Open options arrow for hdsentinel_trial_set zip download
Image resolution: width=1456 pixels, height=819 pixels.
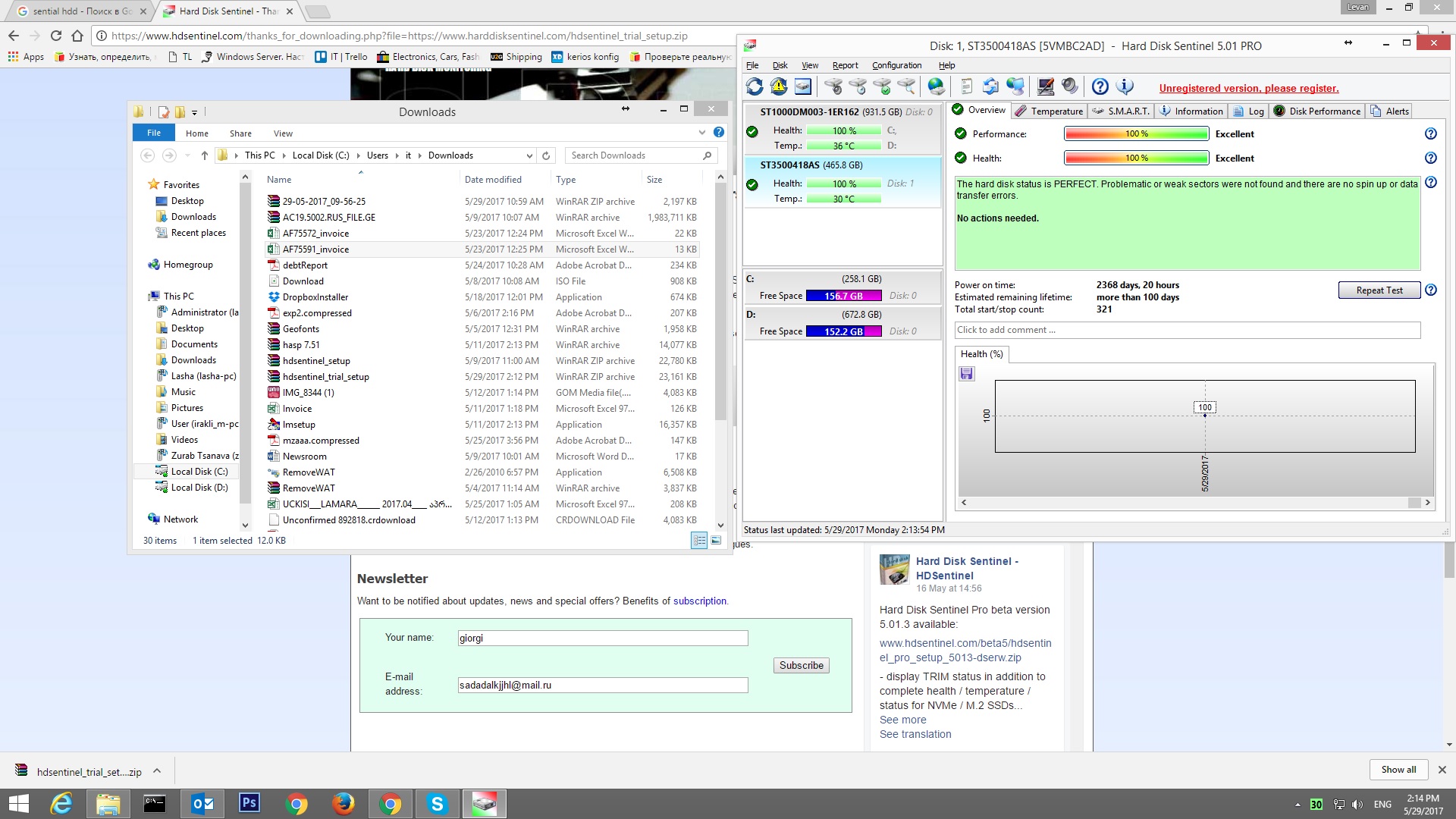click(x=157, y=771)
